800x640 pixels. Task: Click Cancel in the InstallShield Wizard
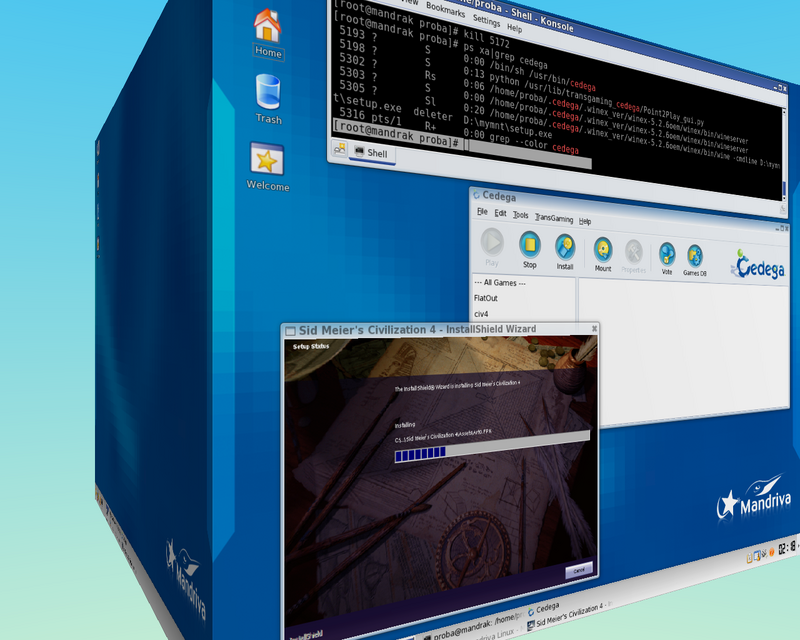click(579, 570)
